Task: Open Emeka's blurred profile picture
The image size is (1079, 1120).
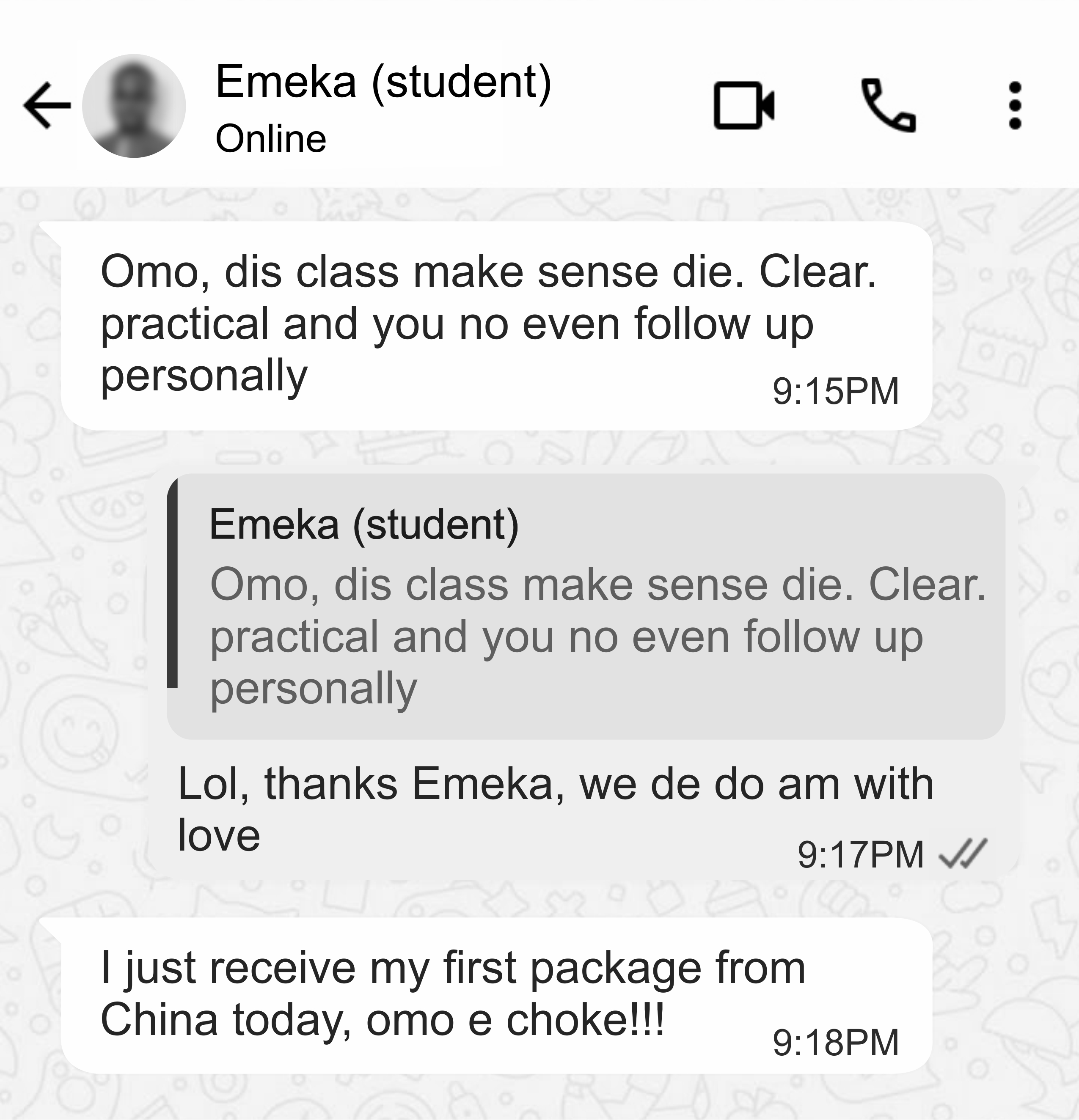Action: (134, 106)
